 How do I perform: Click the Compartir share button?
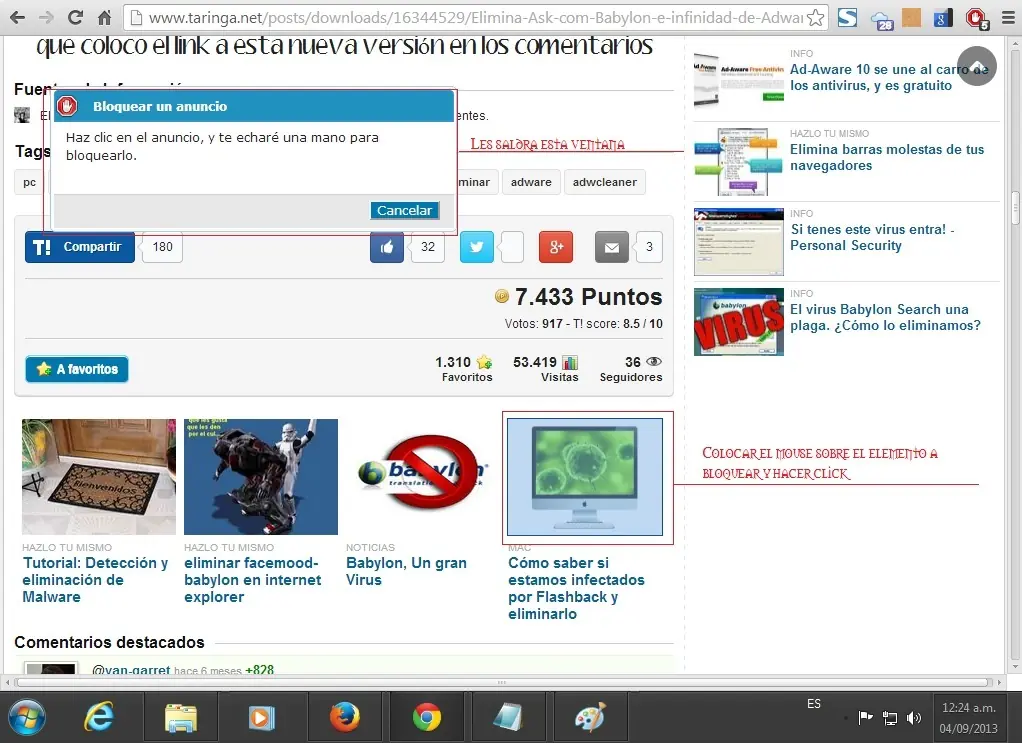tap(80, 247)
